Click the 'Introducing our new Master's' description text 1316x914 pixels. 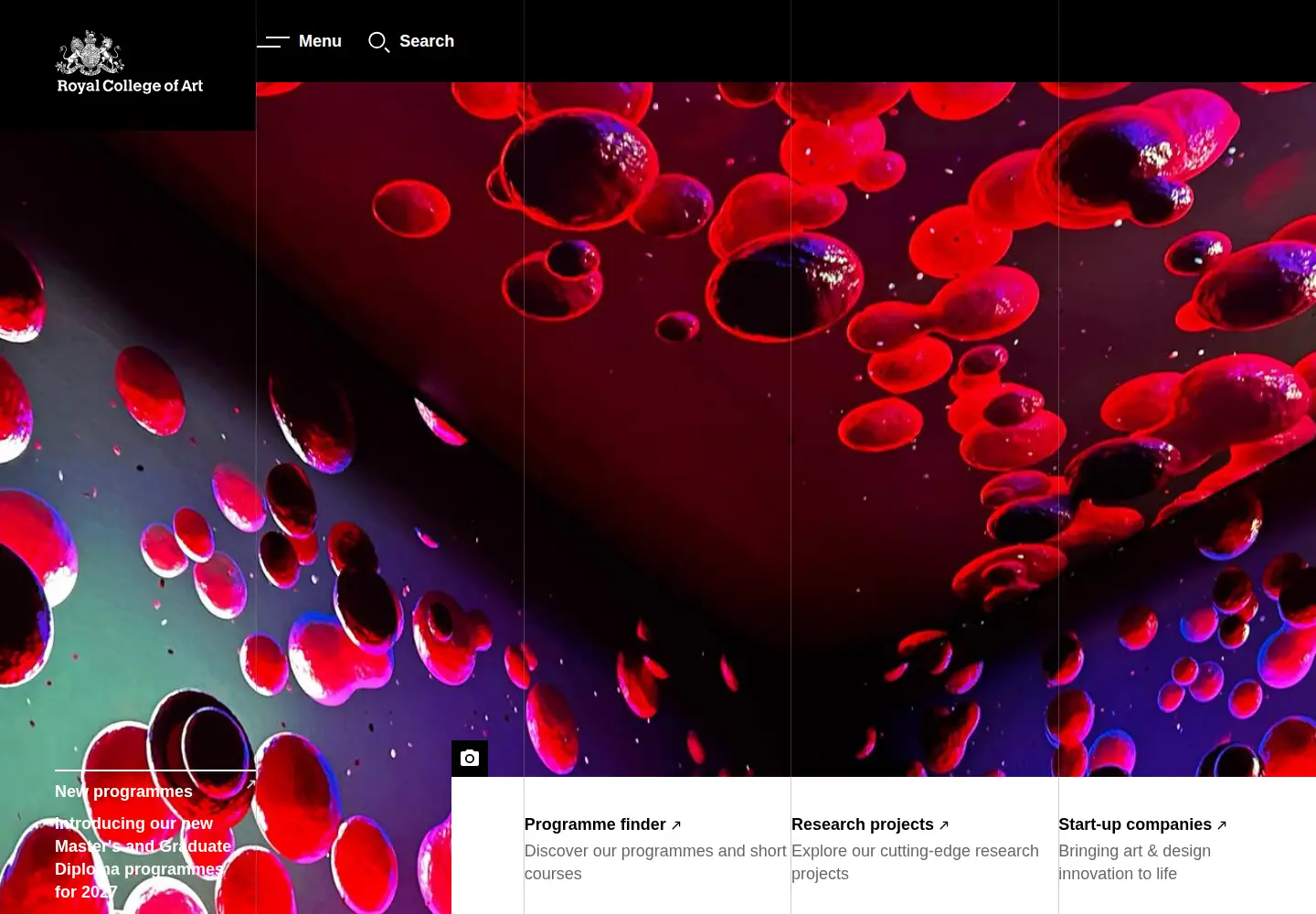[x=143, y=857]
